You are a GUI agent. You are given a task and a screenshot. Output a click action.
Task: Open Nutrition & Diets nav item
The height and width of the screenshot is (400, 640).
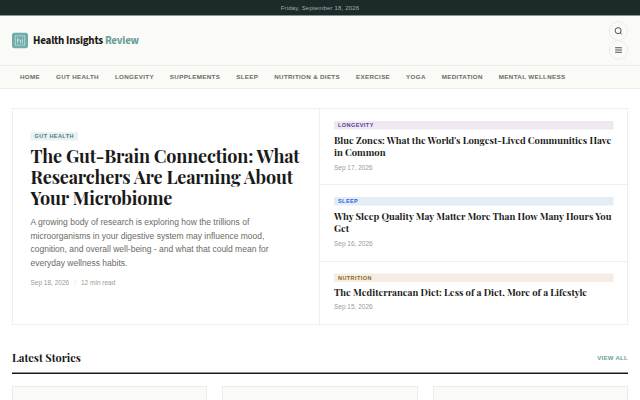tap(307, 77)
